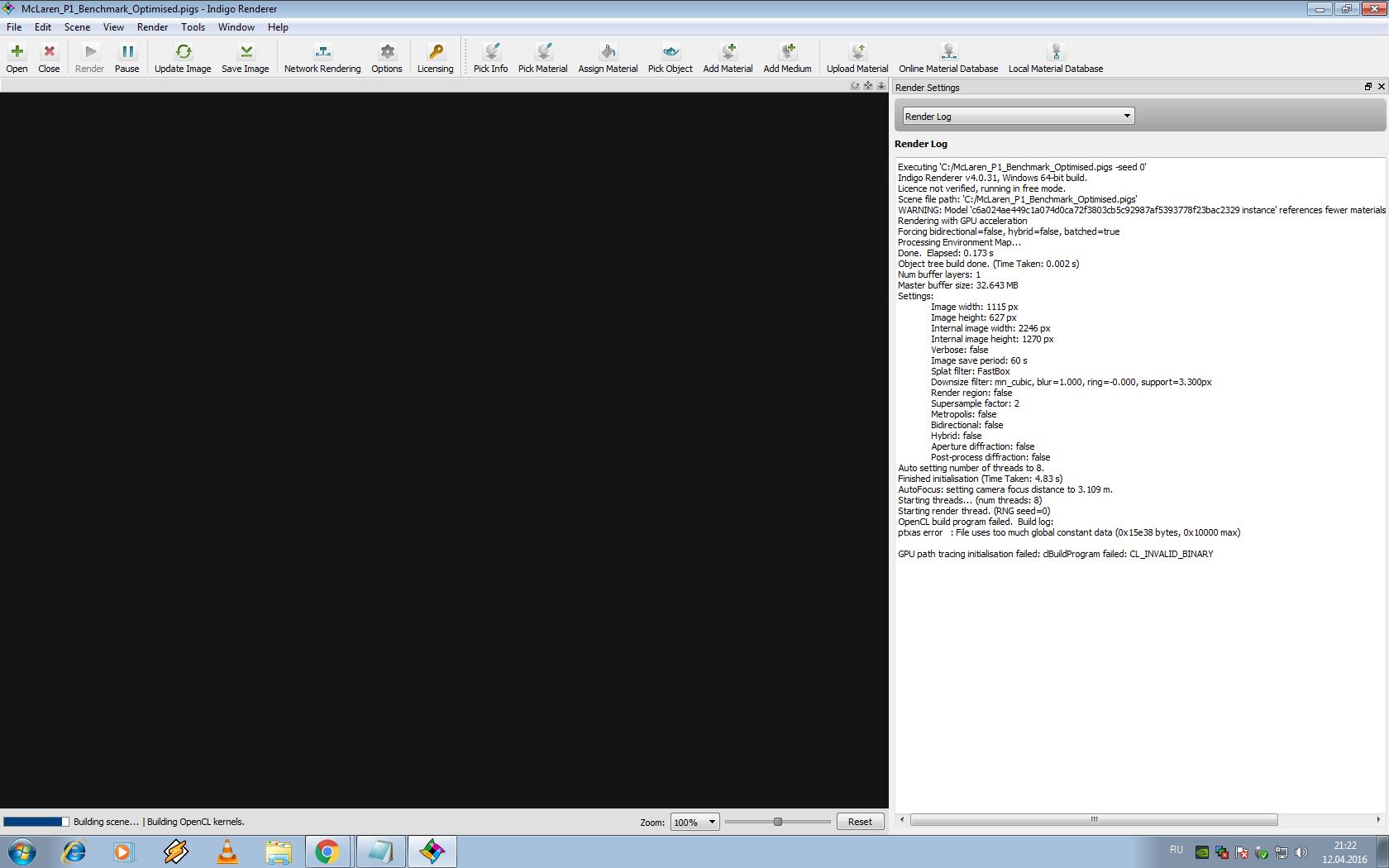Open the Tools menu
The width and height of the screenshot is (1389, 868).
[x=193, y=27]
